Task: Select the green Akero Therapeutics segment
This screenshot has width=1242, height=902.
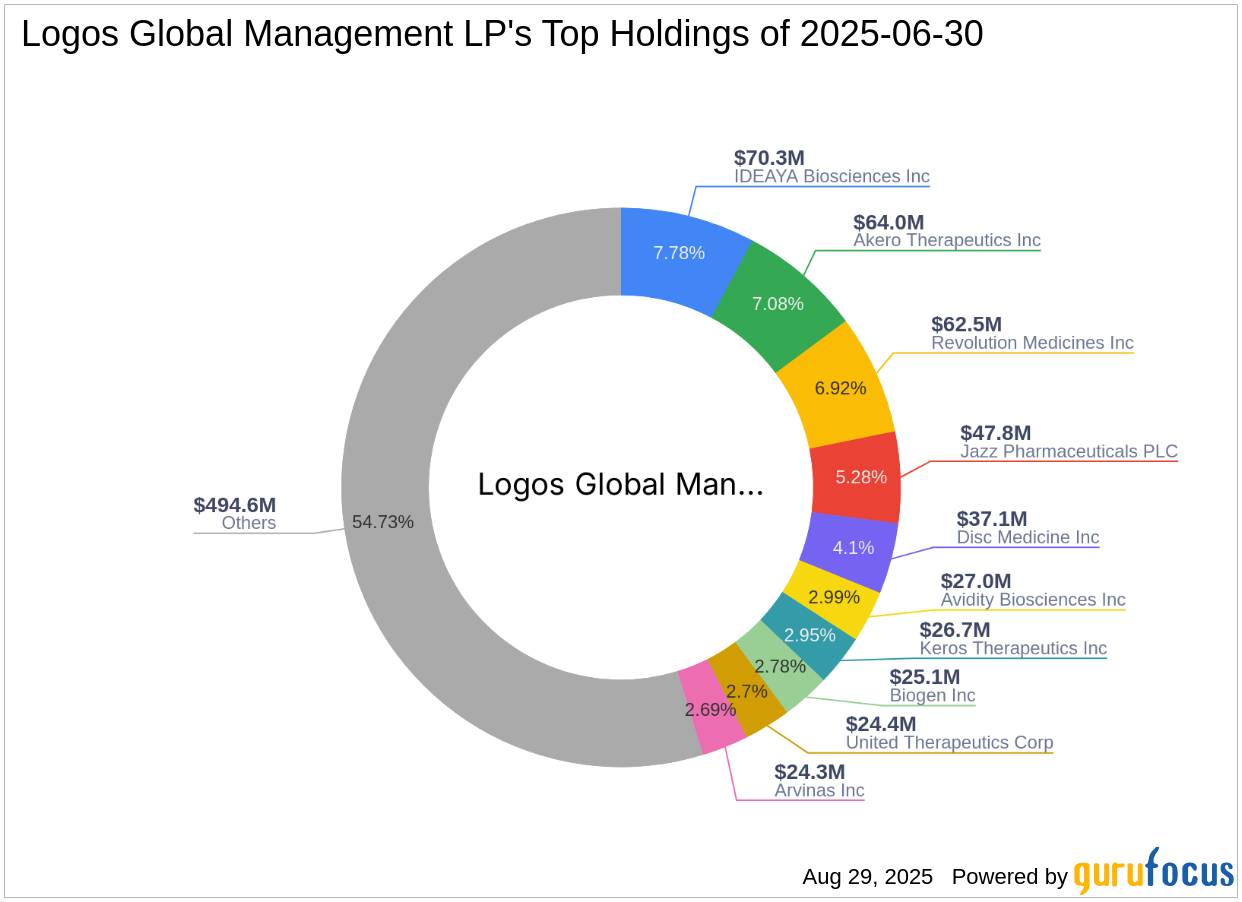Action: click(x=778, y=302)
